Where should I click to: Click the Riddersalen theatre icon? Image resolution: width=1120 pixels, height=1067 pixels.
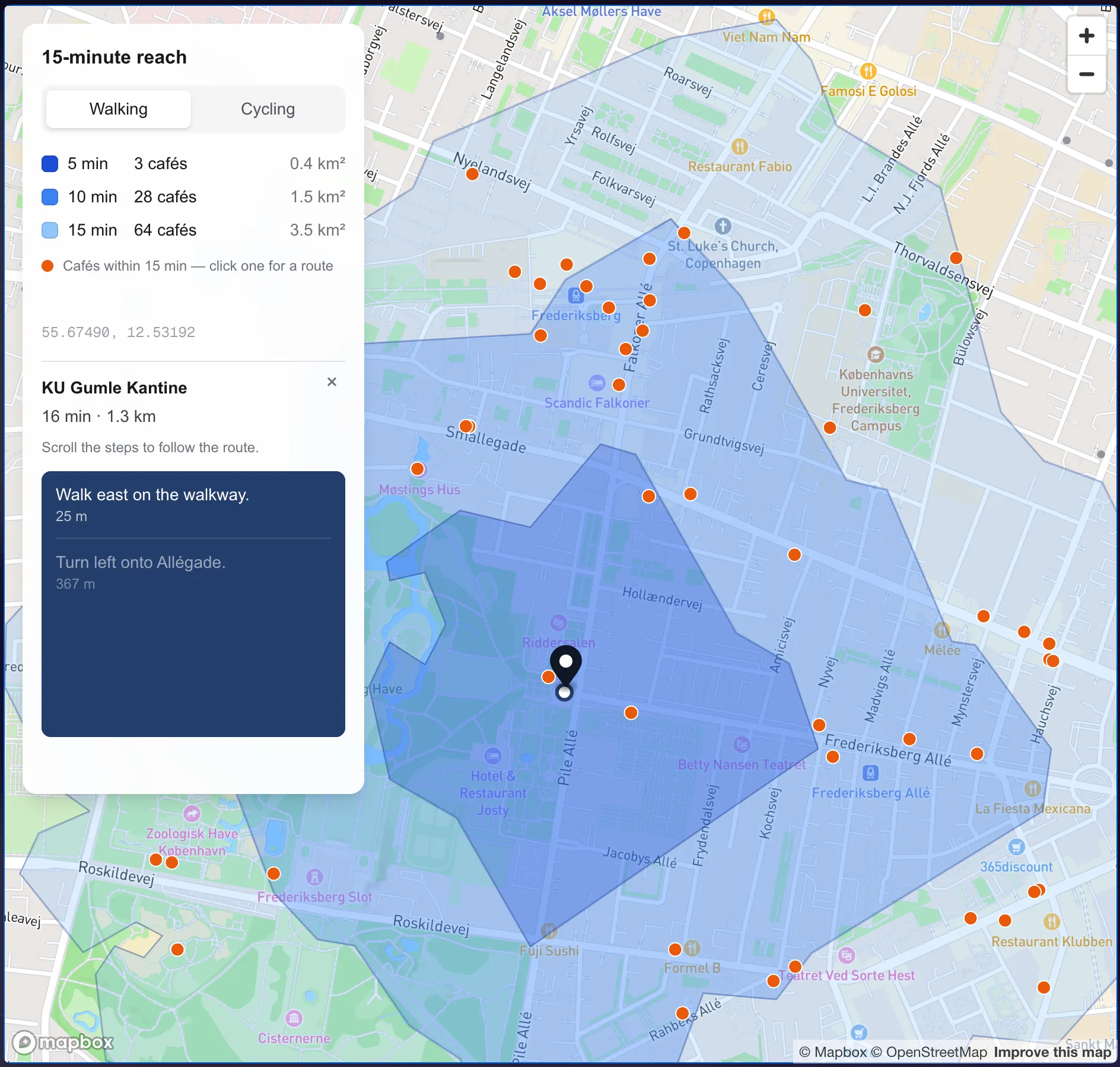558,622
